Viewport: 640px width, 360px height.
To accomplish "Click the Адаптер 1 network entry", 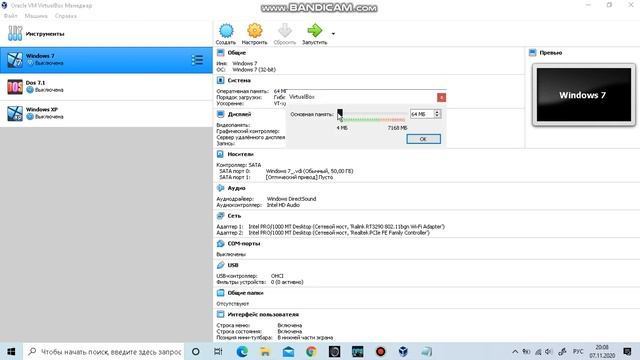I will click(330, 227).
